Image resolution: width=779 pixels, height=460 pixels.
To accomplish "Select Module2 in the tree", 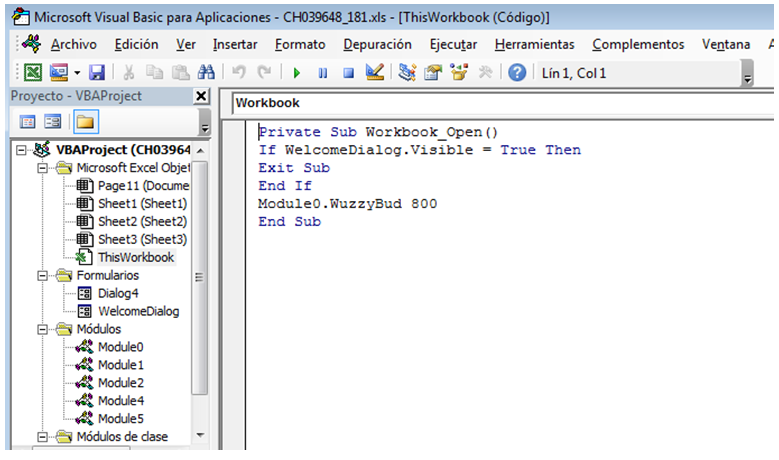I will pos(121,383).
